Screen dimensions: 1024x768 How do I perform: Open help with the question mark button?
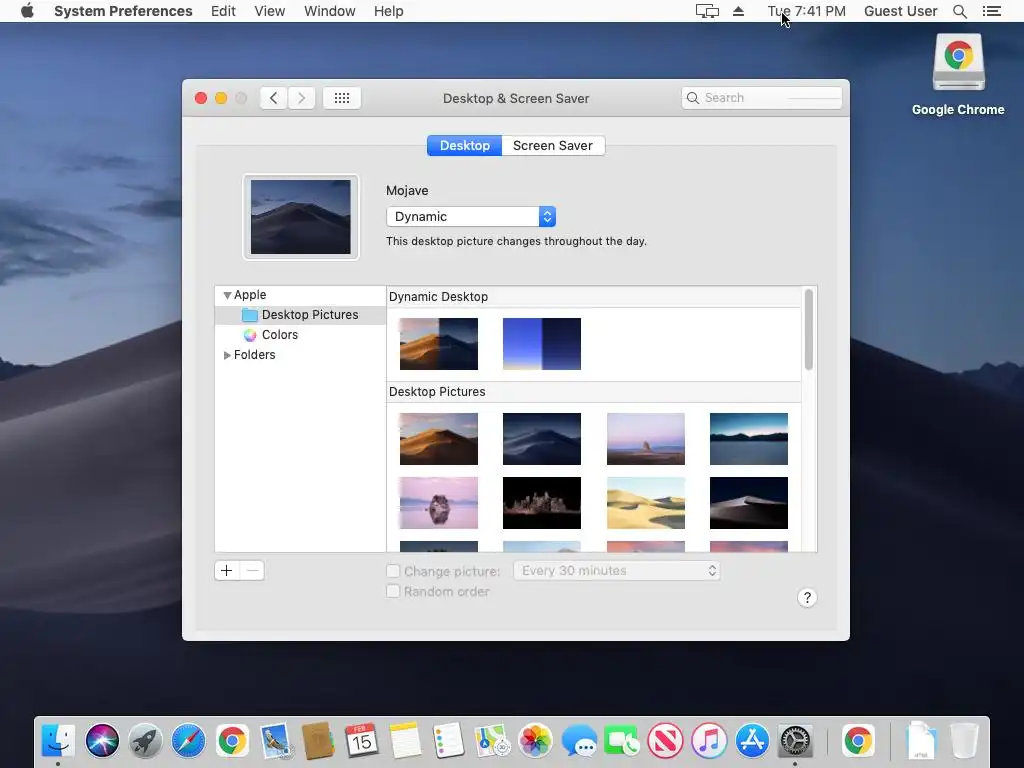pyautogui.click(x=807, y=598)
